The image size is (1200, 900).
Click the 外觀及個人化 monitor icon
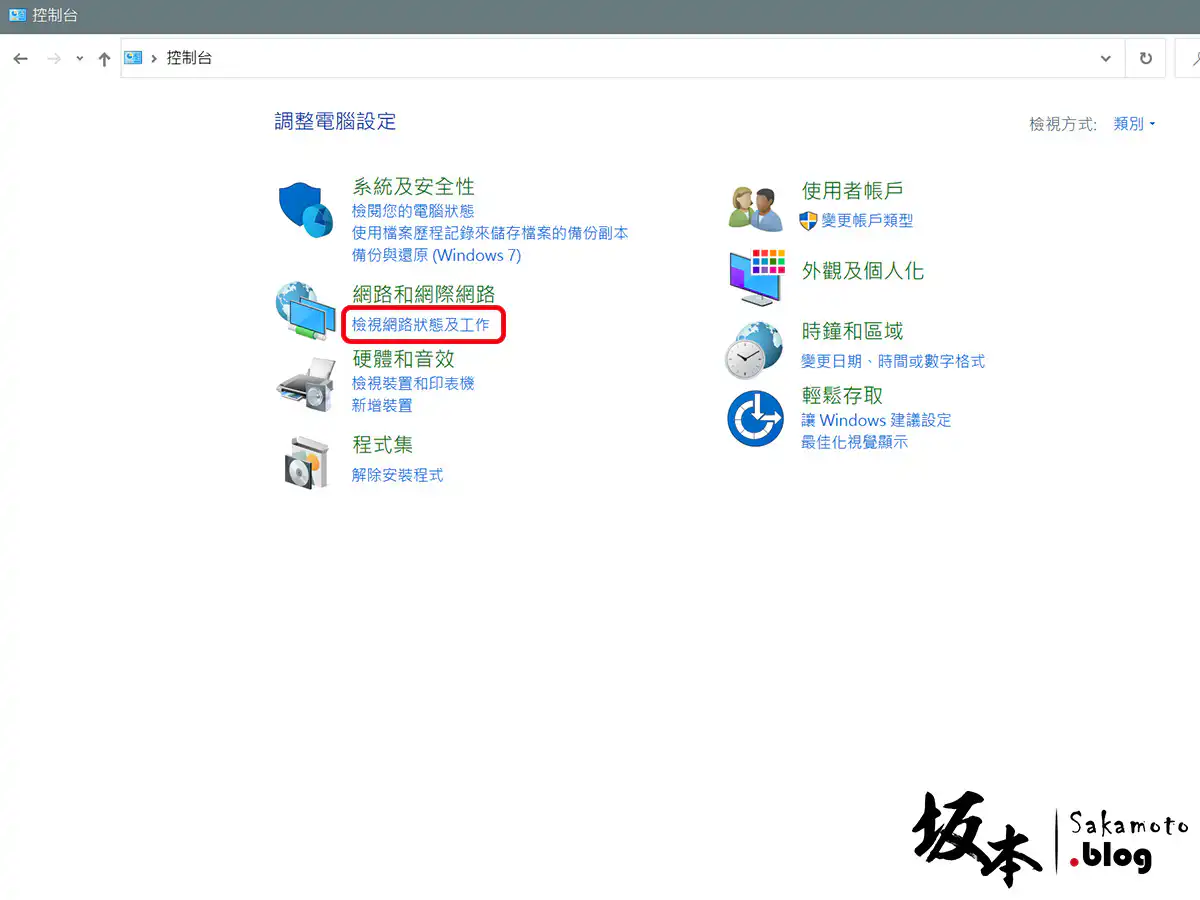757,277
